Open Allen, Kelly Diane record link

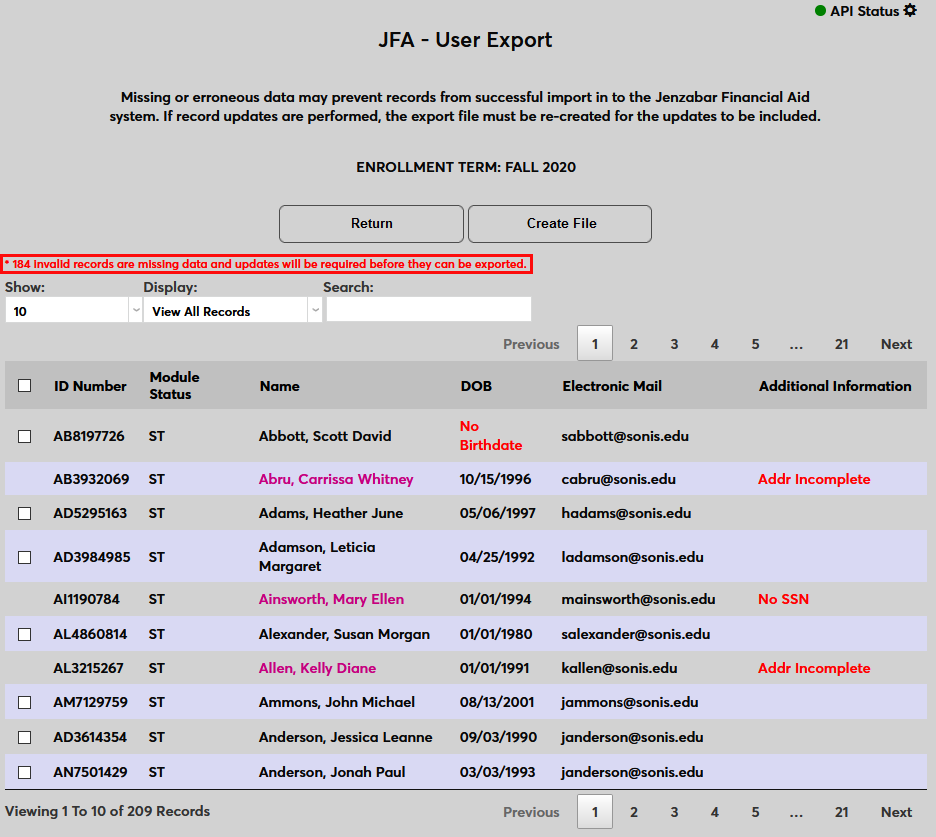click(317, 668)
